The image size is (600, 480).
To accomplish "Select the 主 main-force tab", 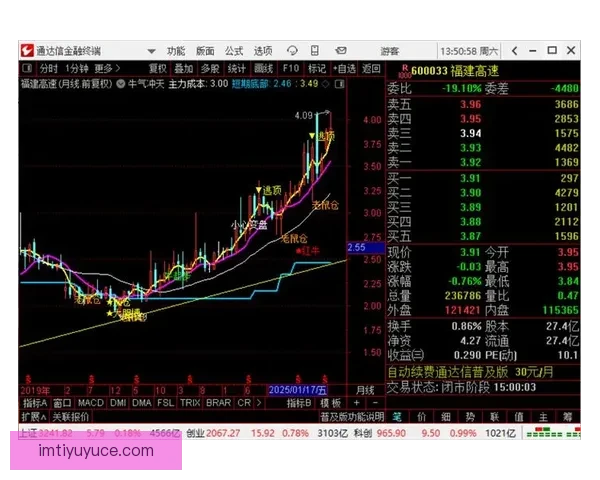I will click(543, 417).
